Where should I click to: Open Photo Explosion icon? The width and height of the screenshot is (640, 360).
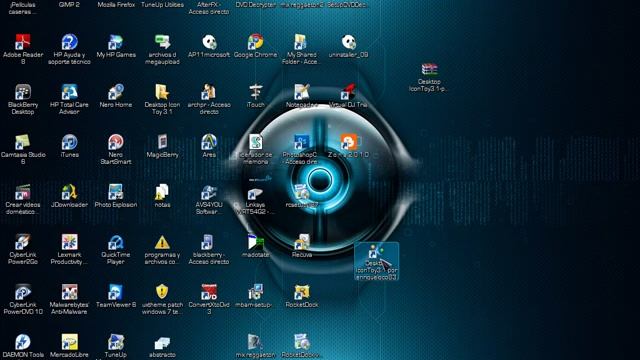point(116,192)
